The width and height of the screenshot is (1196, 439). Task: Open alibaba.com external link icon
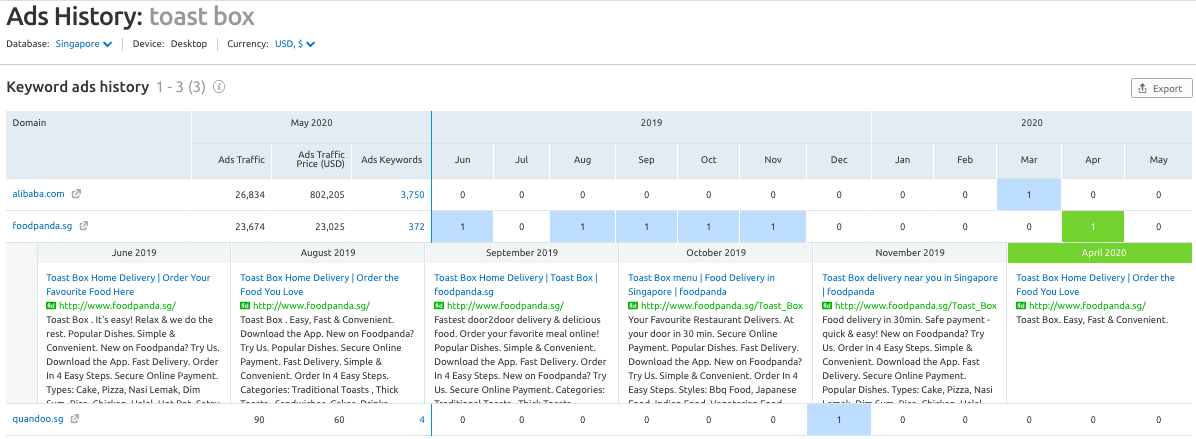tap(76, 194)
